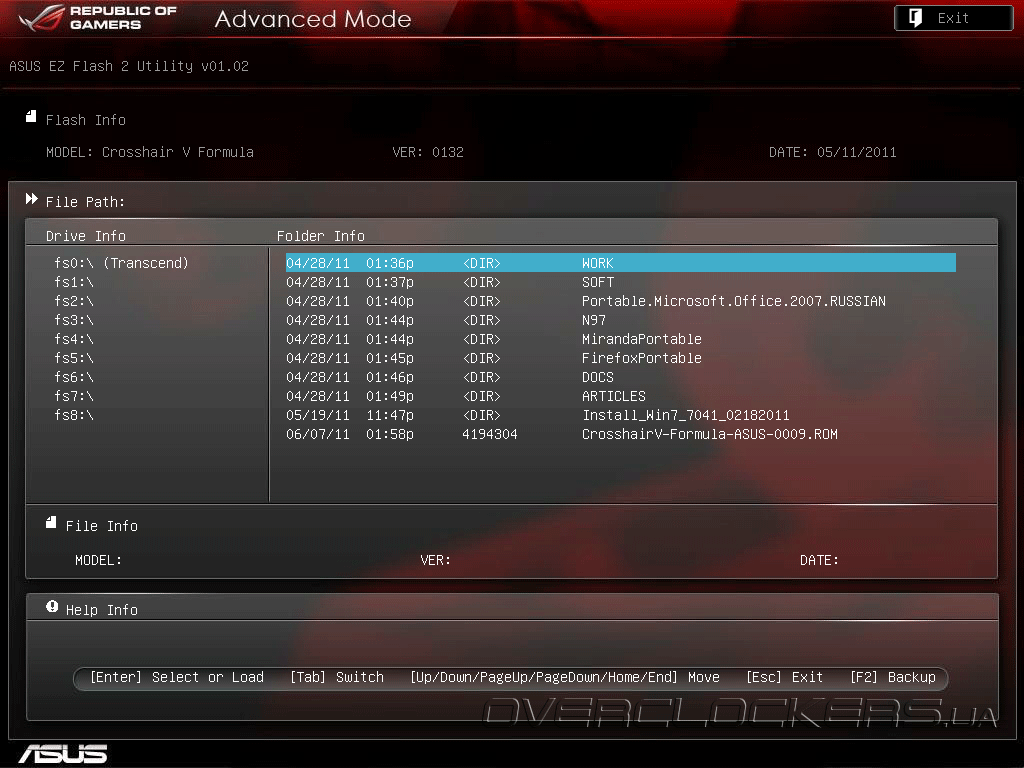Click DATE: 05/11/2011 text

click(x=832, y=152)
